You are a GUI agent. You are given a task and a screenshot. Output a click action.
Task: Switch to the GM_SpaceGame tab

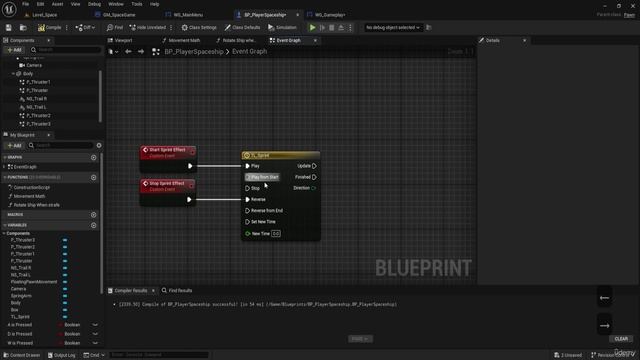(x=119, y=15)
